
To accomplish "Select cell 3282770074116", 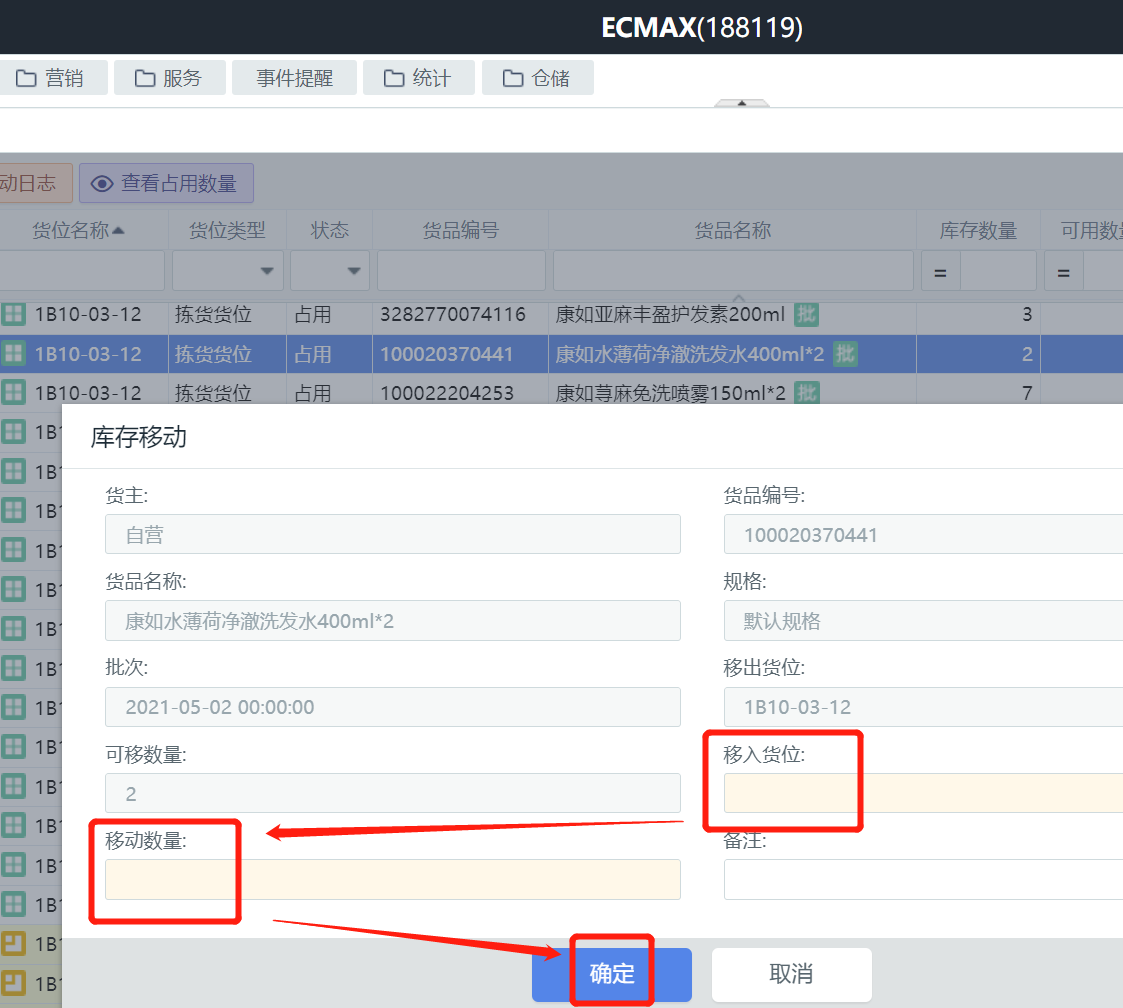I will [461, 314].
